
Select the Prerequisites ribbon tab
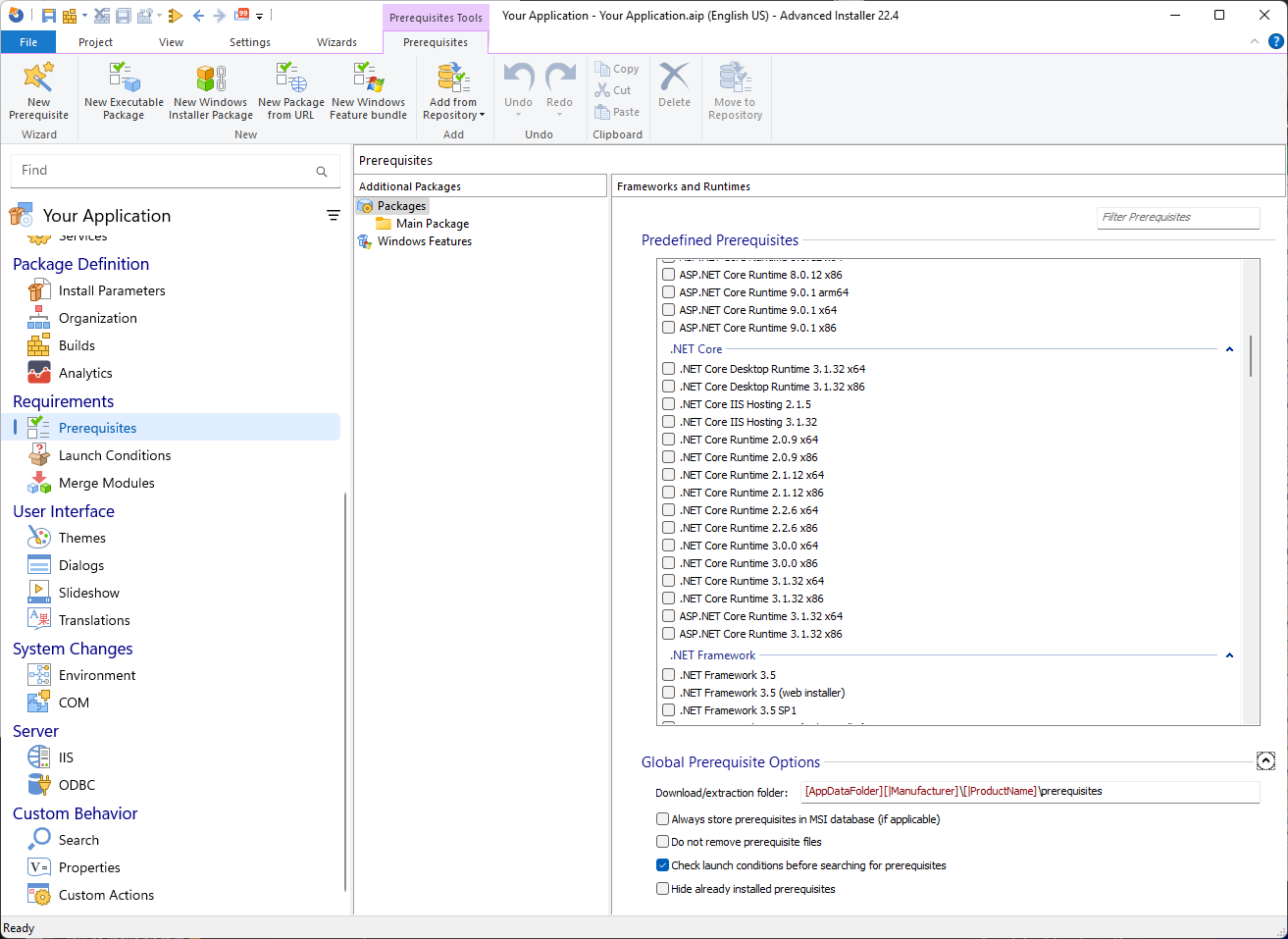click(x=436, y=42)
